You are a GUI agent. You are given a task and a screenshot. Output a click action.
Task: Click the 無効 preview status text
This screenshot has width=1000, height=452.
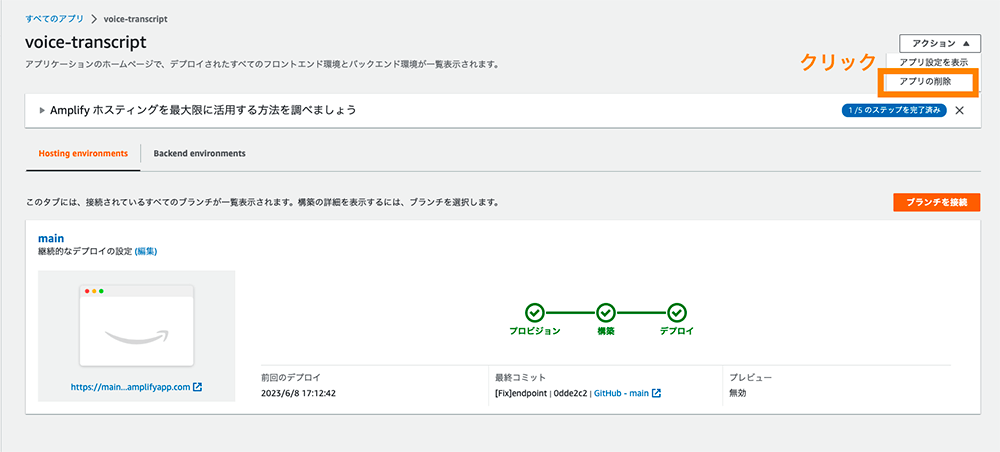[738, 393]
